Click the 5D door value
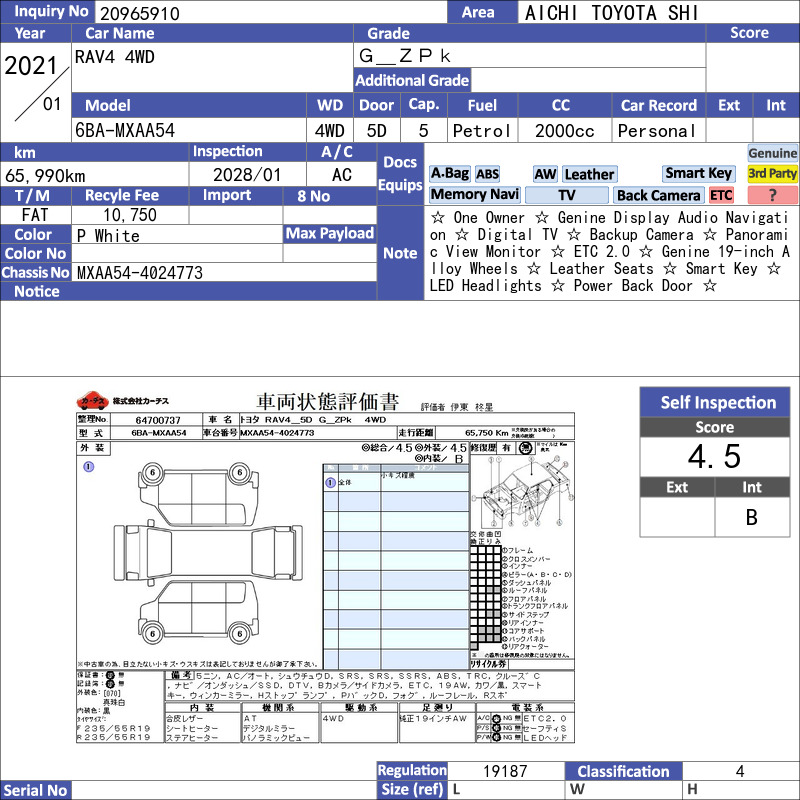The height and width of the screenshot is (800, 800). (x=377, y=131)
